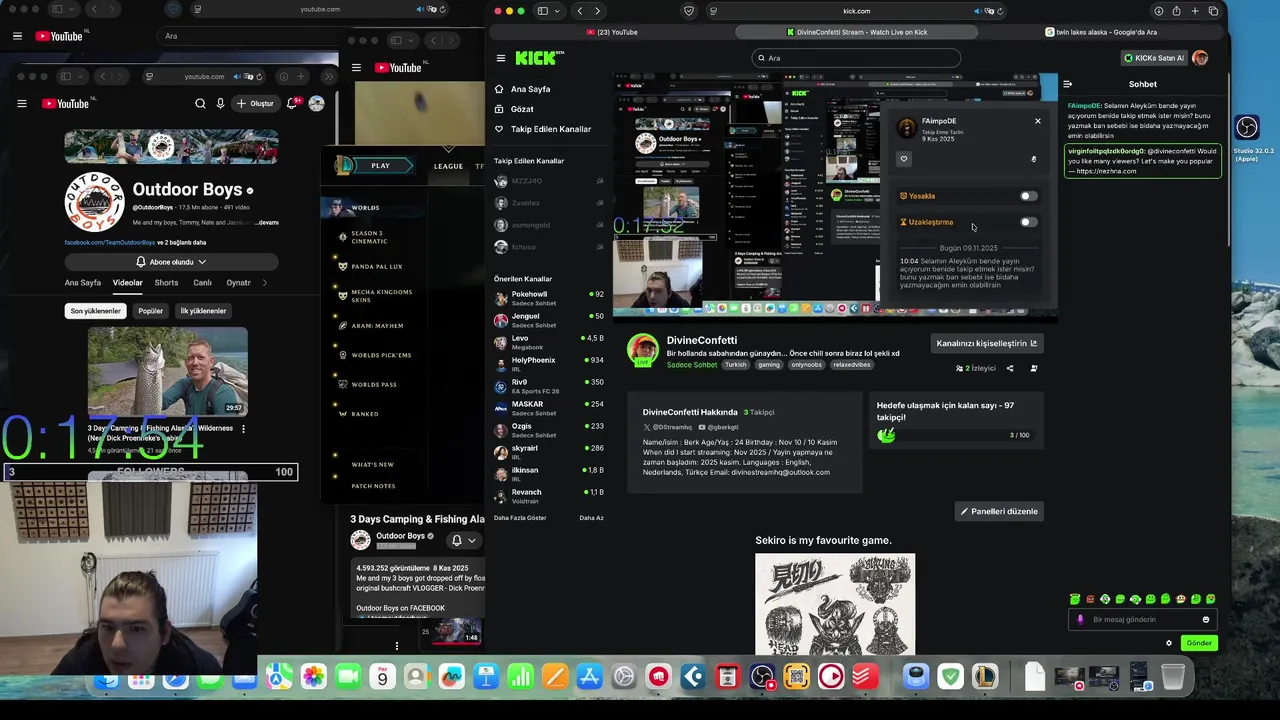Toggle the Yasakla switch

click(1028, 196)
